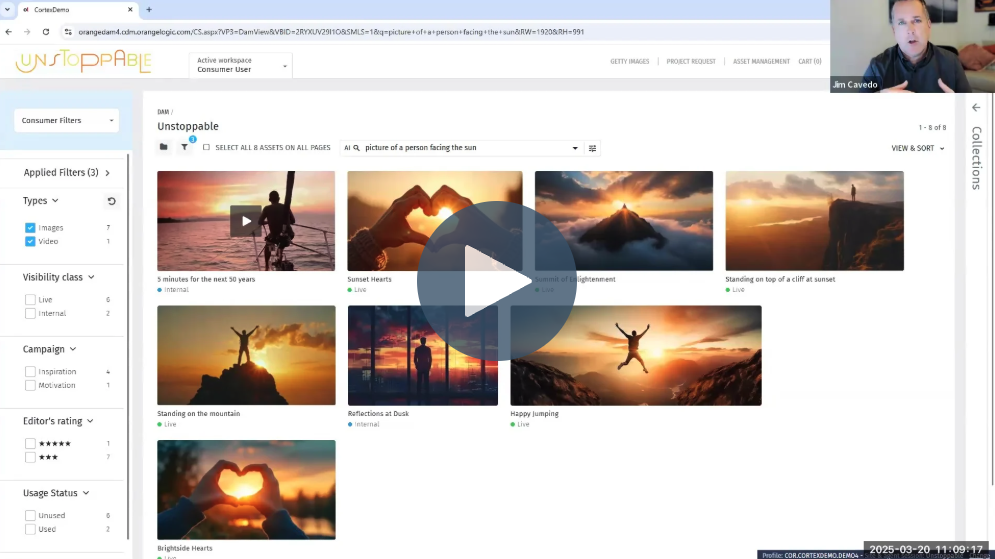Reset the Types filter with undo icon
Viewport: 995px width, 559px height.
point(112,201)
